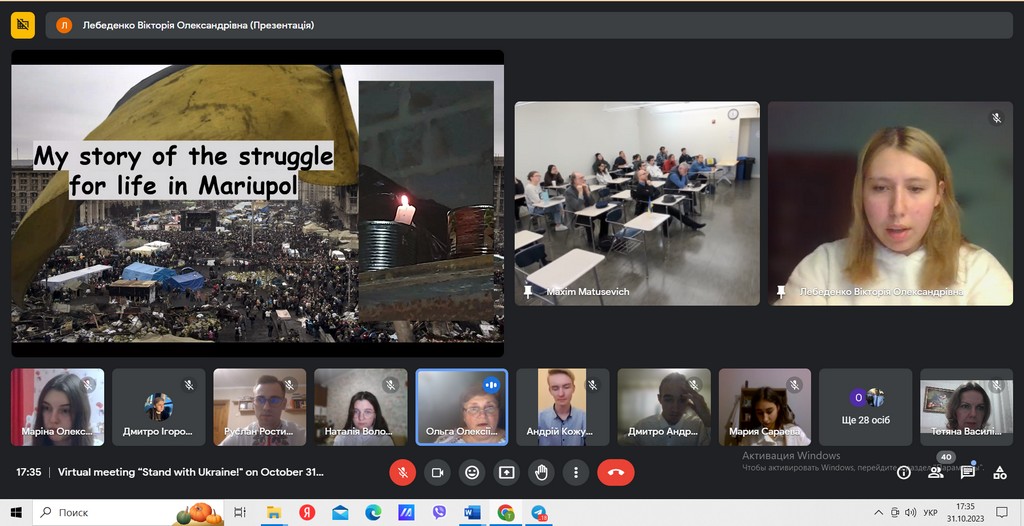1024x526 pixels.
Task: Raise your hand in the meeting
Action: click(541, 472)
